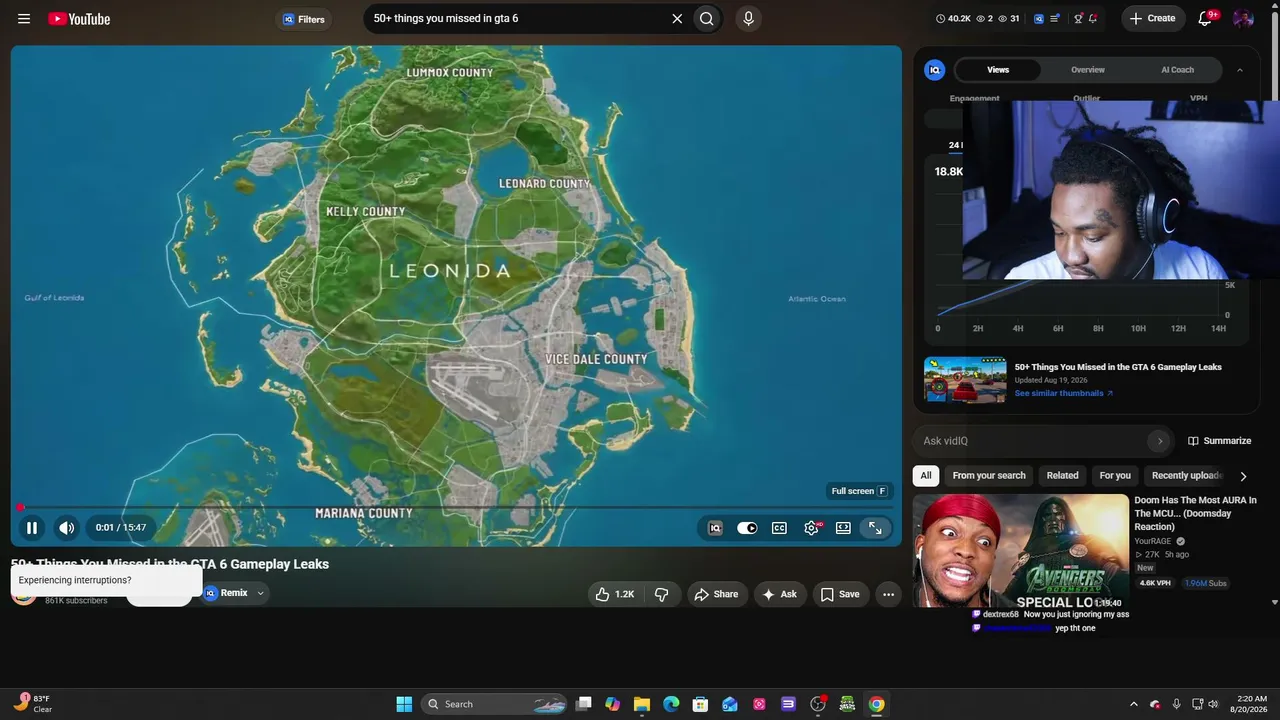Click the Summarize button

click(x=1220, y=441)
